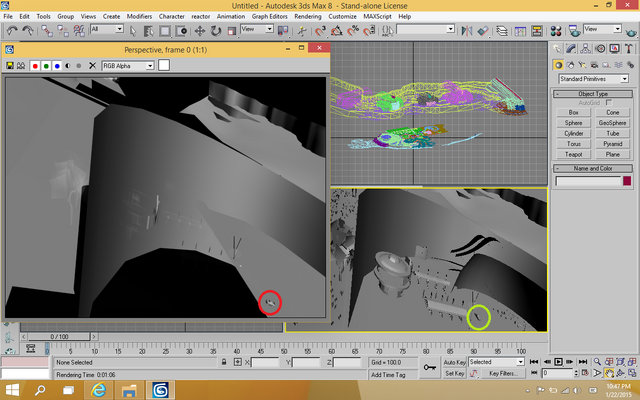
Task: Click the time slider showing 0 / 100
Action: [x=60, y=337]
